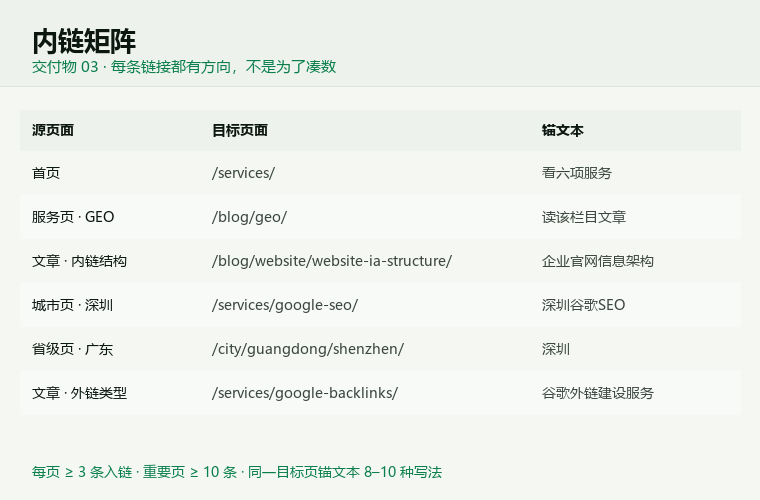The height and width of the screenshot is (500, 760).
Task: Click the 内链矩阵 page title
Action: click(x=84, y=41)
